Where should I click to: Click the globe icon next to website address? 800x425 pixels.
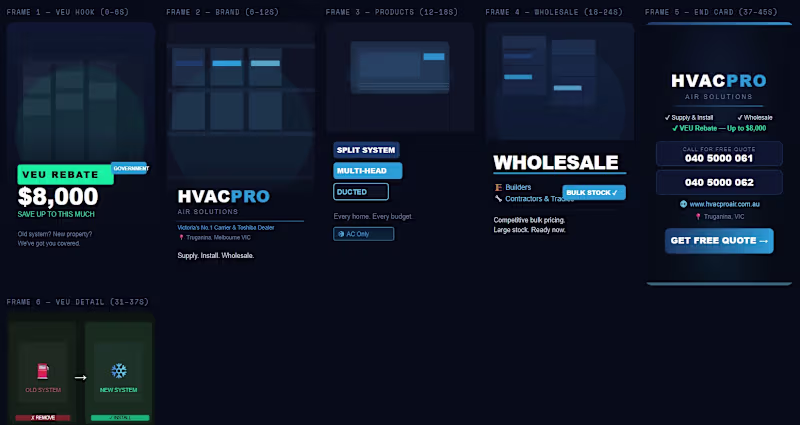pyautogui.click(x=683, y=204)
